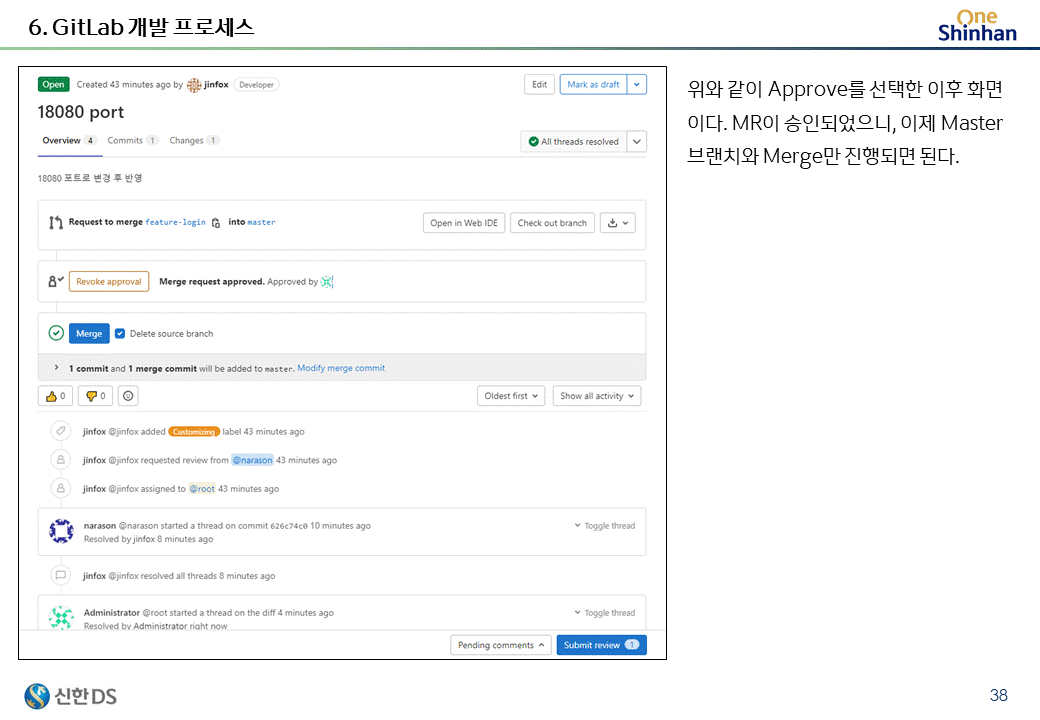Click the green check circle next to Merge
This screenshot has width=1040, height=720.
pyautogui.click(x=56, y=333)
